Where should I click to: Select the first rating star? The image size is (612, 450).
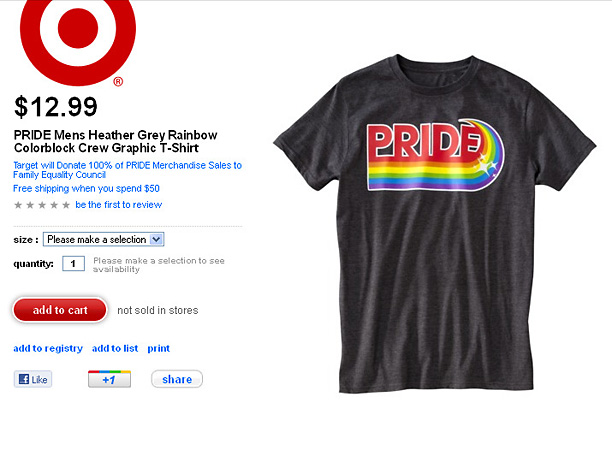[18, 205]
